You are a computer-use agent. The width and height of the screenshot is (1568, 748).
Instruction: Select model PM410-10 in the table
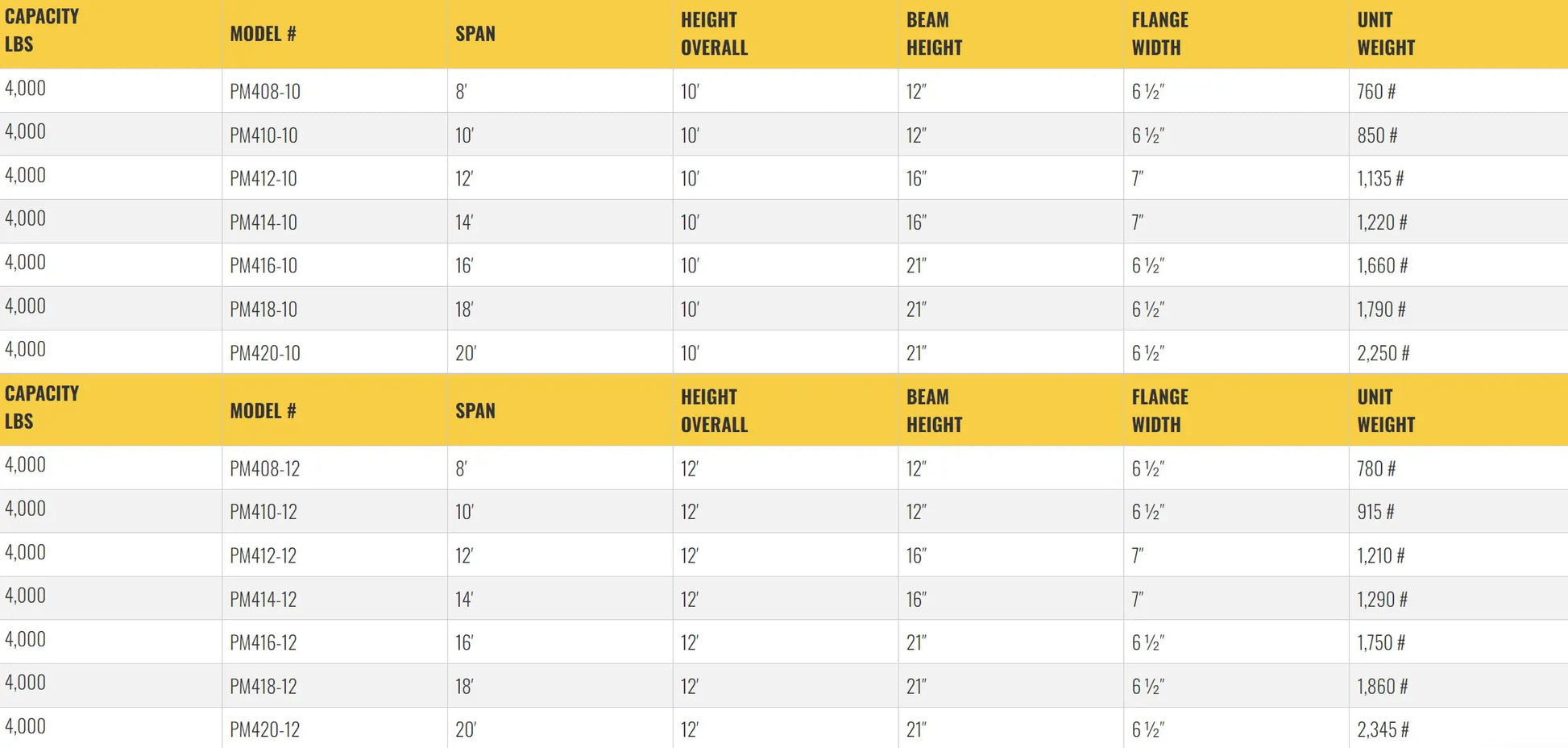263,135
